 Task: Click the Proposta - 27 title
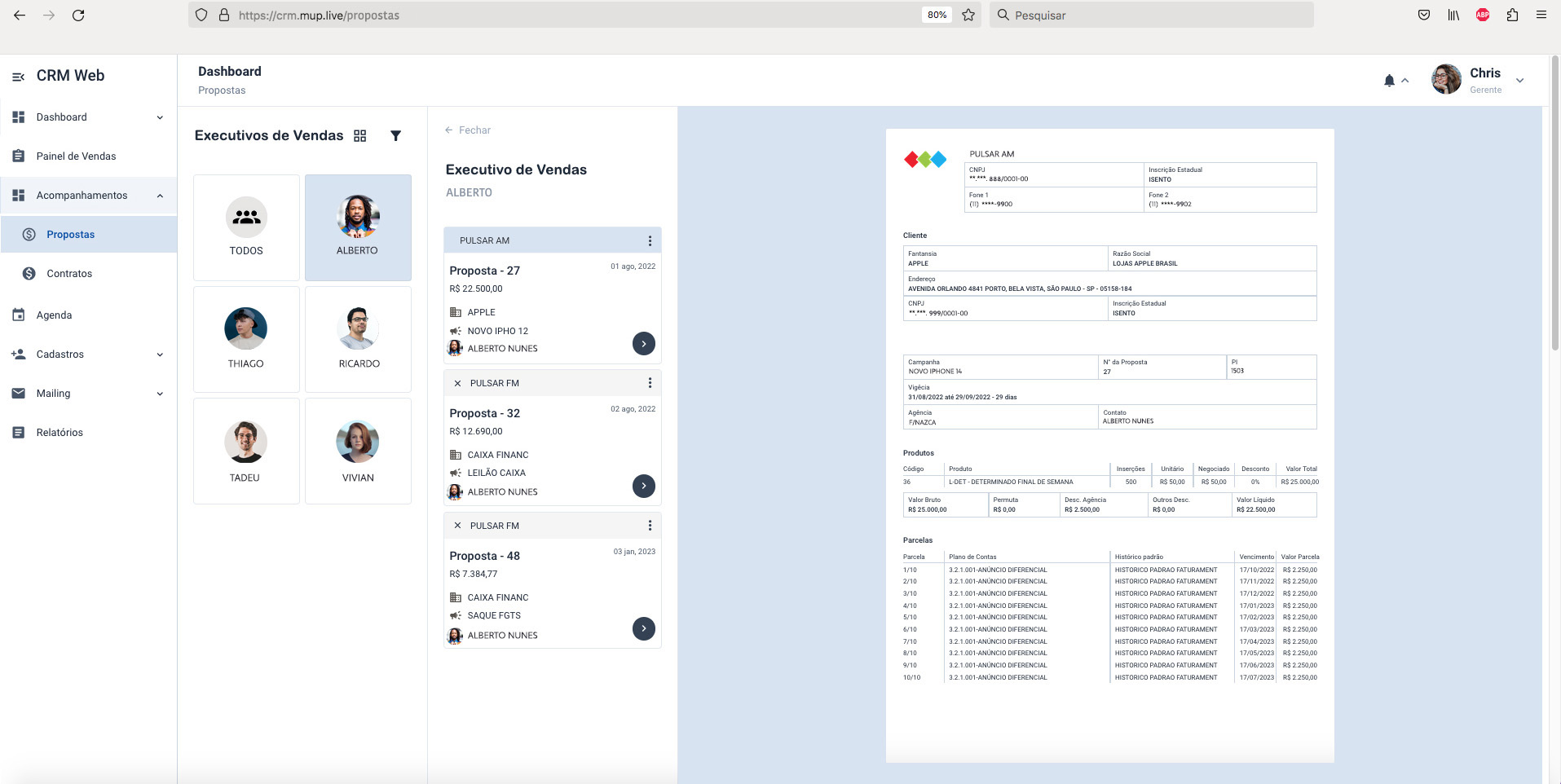(x=484, y=271)
